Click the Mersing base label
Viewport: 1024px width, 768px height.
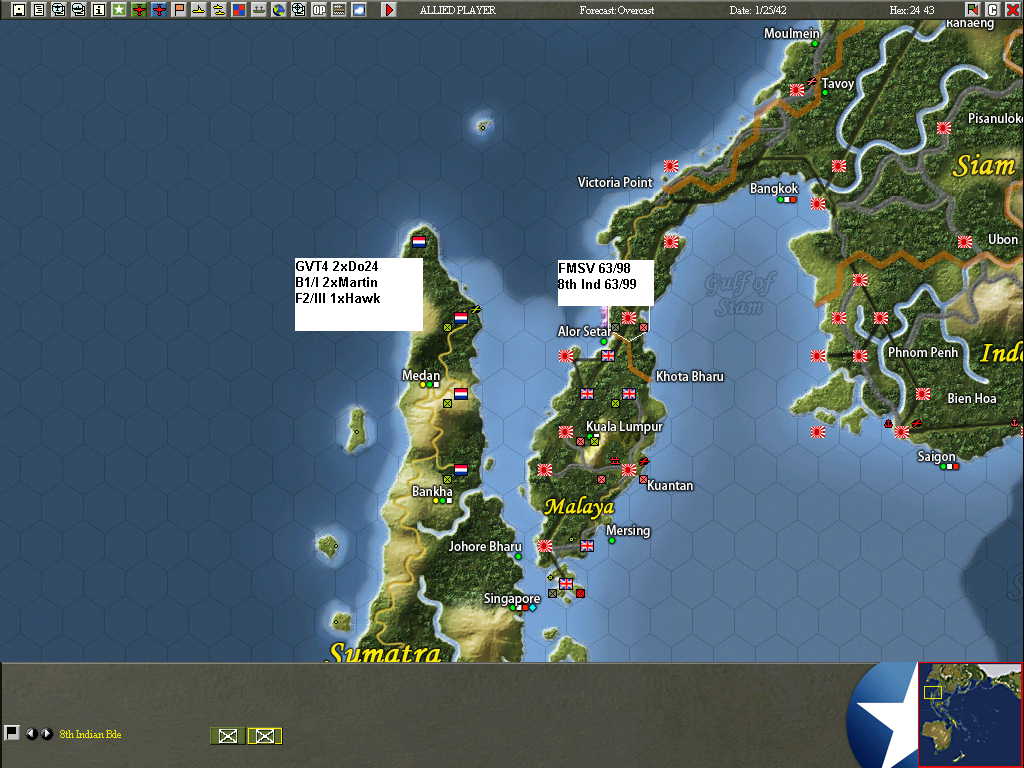click(x=628, y=530)
